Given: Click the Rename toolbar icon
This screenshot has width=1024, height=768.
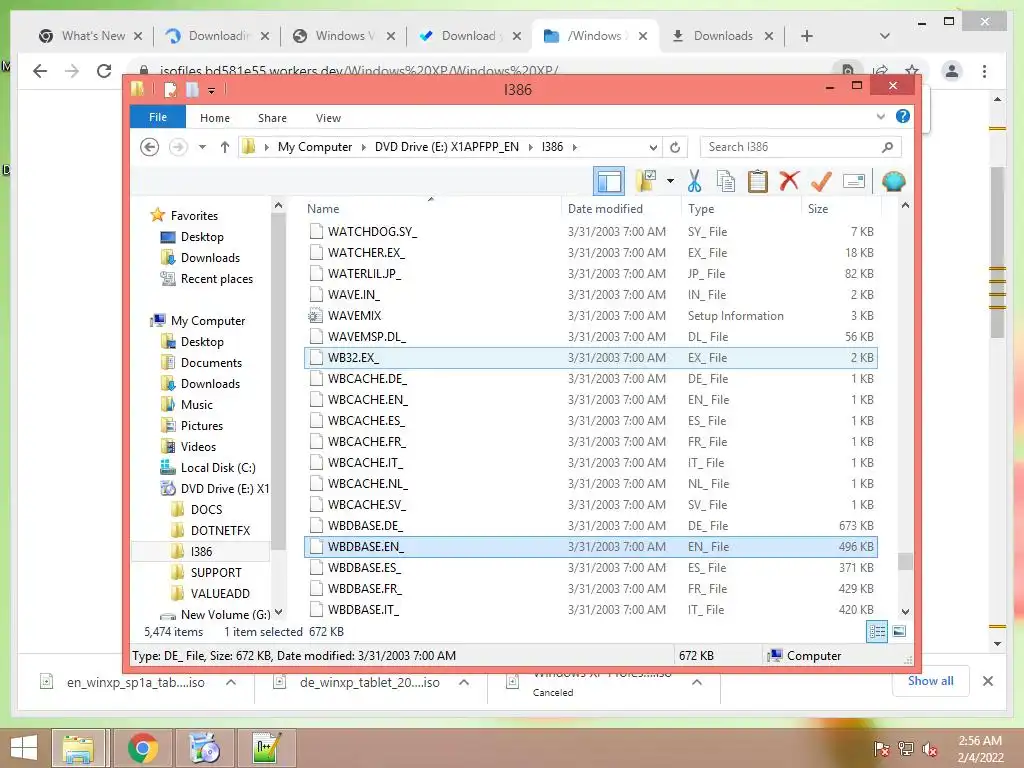Looking at the screenshot, I should 854,181.
